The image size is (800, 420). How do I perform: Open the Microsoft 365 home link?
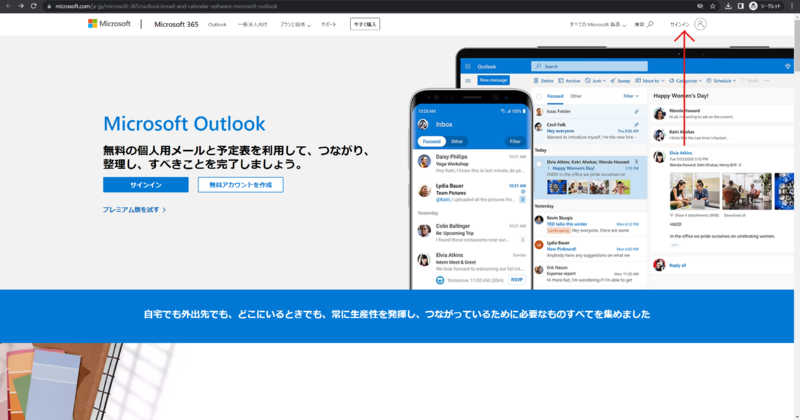176,24
